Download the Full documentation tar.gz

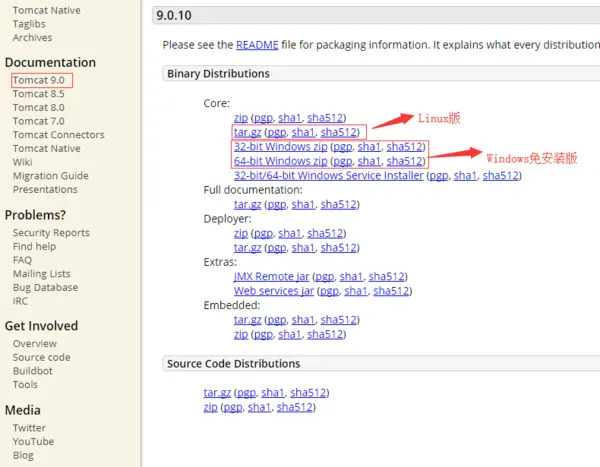tap(248, 204)
